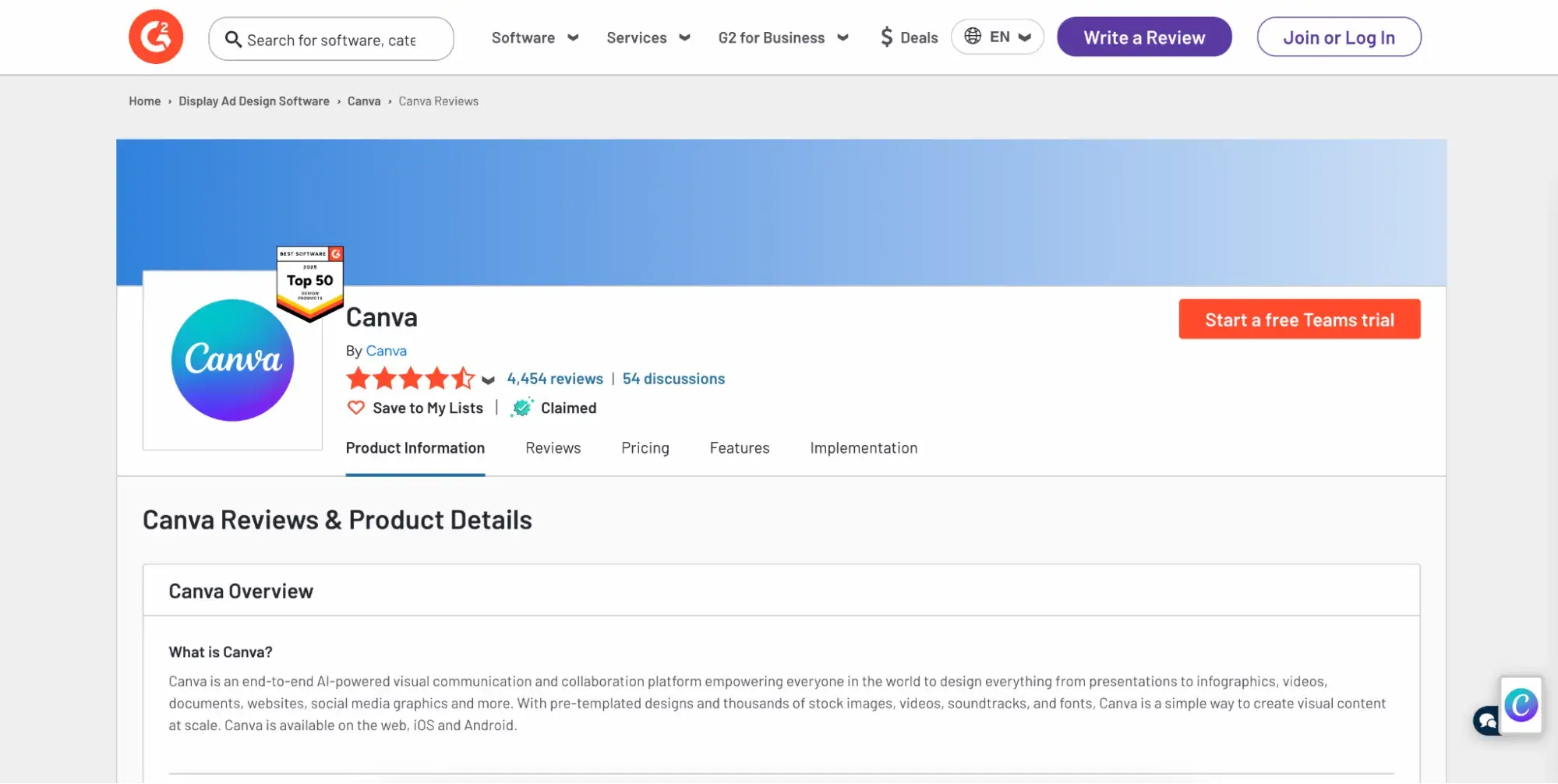
Task: Click the heart Save icon
Action: [x=355, y=408]
